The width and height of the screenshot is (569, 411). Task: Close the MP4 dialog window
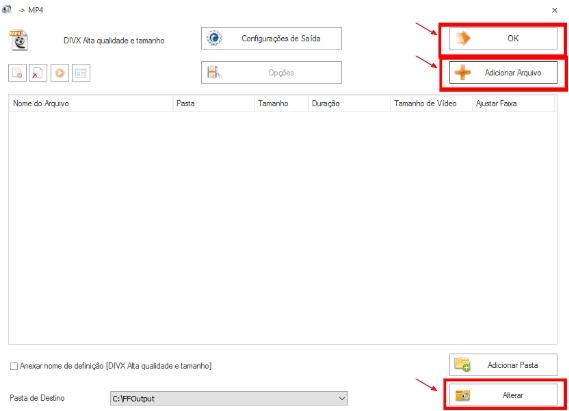(554, 10)
